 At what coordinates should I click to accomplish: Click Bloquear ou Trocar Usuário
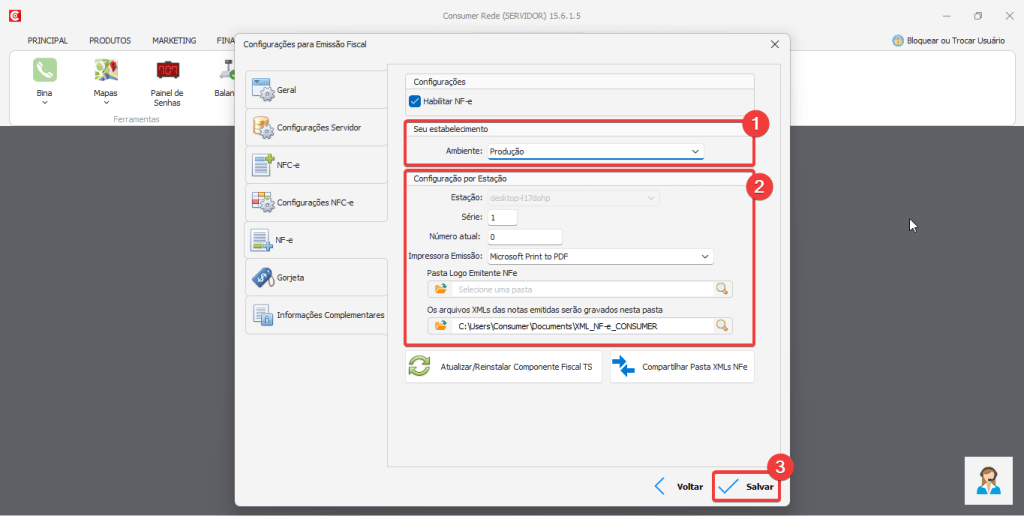[x=948, y=41]
